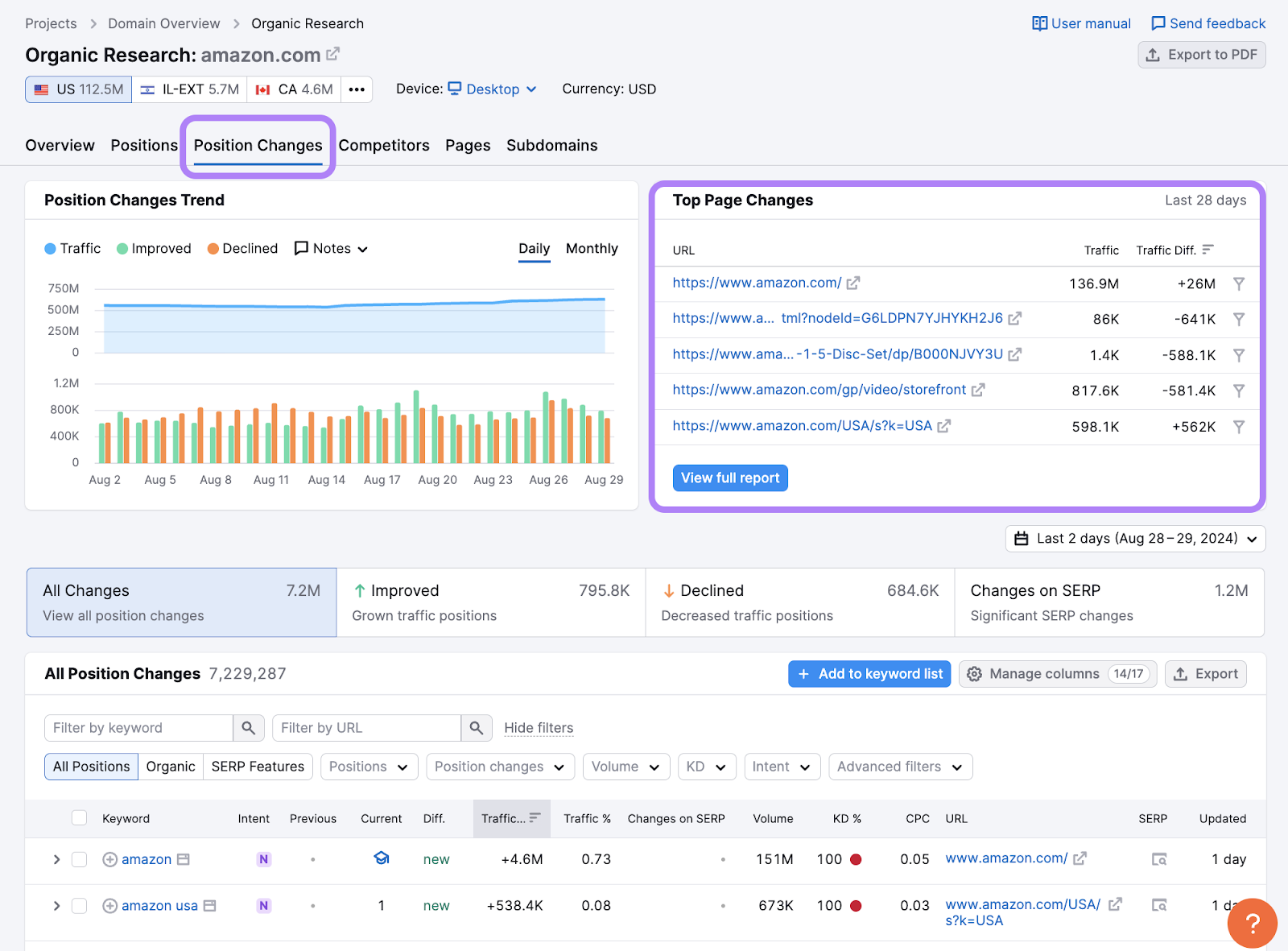Open more databases ellipsis button
The height and width of the screenshot is (951, 1288).
click(357, 89)
